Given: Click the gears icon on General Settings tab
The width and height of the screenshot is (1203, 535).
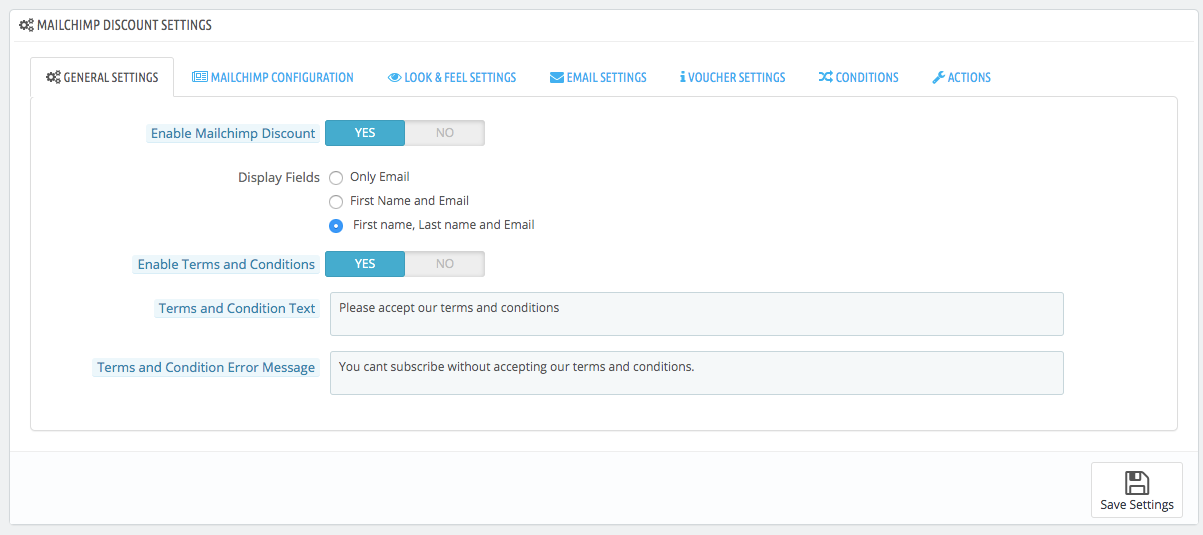Looking at the screenshot, I should 54,77.
